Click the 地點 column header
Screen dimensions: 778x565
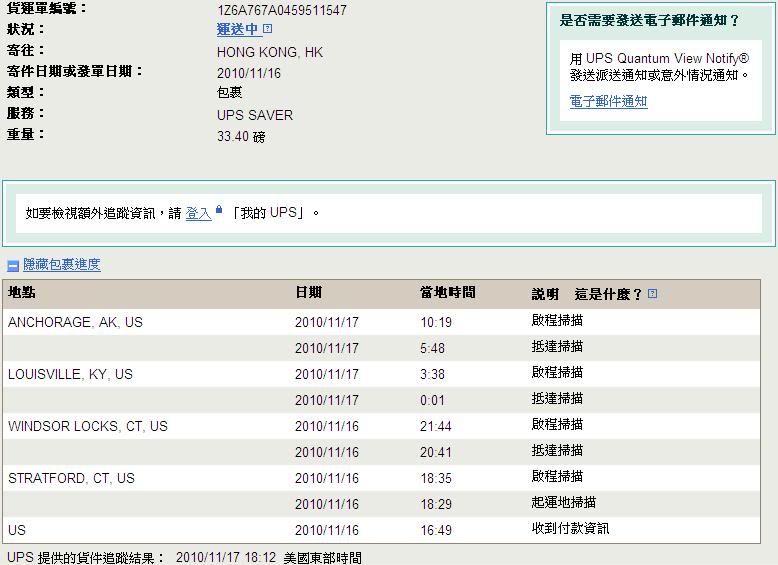[22, 293]
